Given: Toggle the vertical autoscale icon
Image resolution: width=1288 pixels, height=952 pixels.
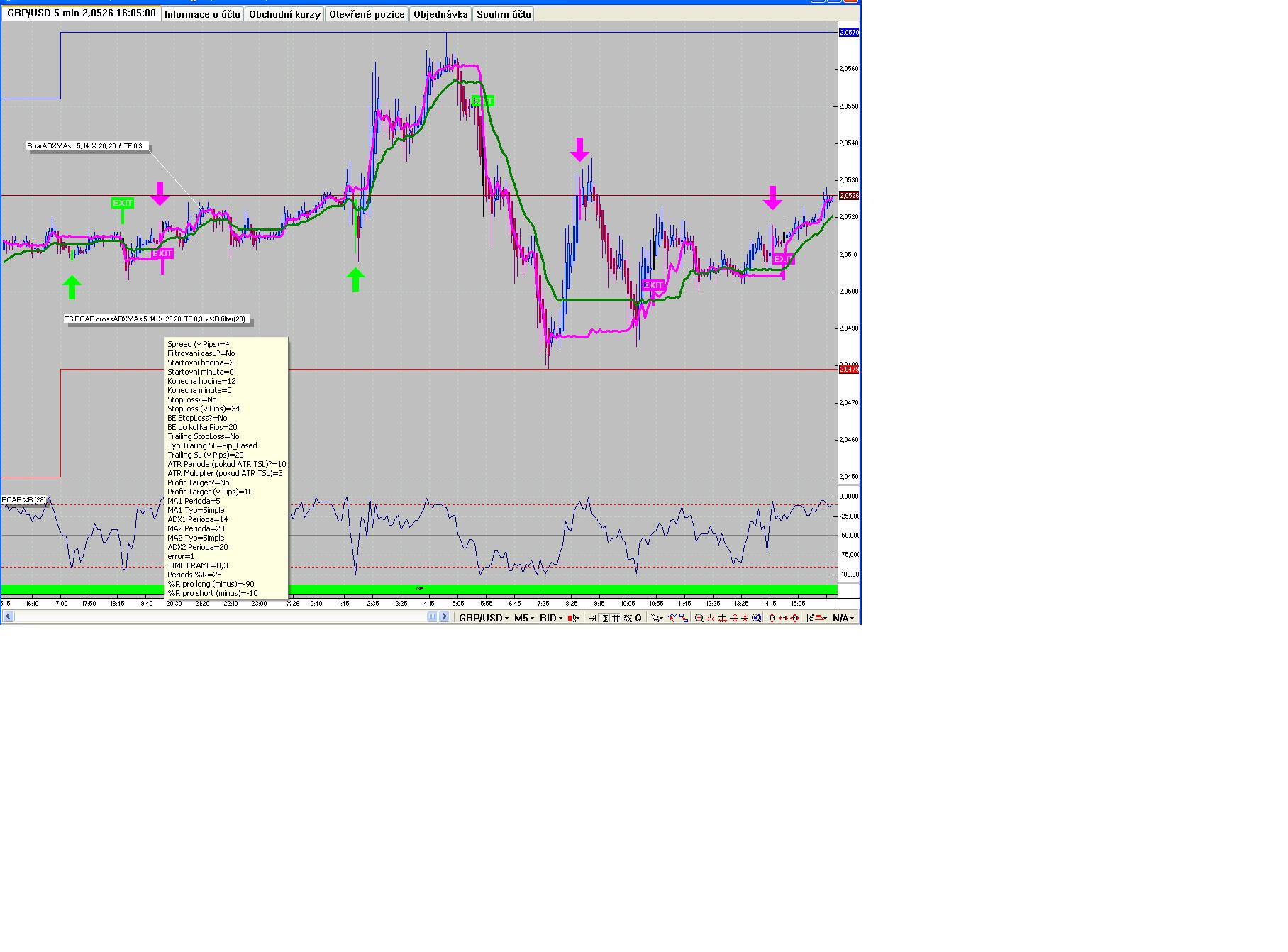Looking at the screenshot, I should (604, 618).
